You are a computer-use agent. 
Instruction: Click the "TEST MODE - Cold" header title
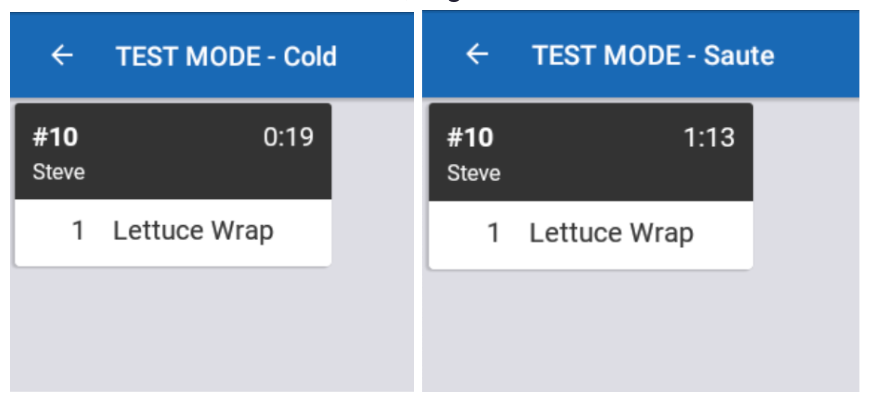tap(226, 56)
